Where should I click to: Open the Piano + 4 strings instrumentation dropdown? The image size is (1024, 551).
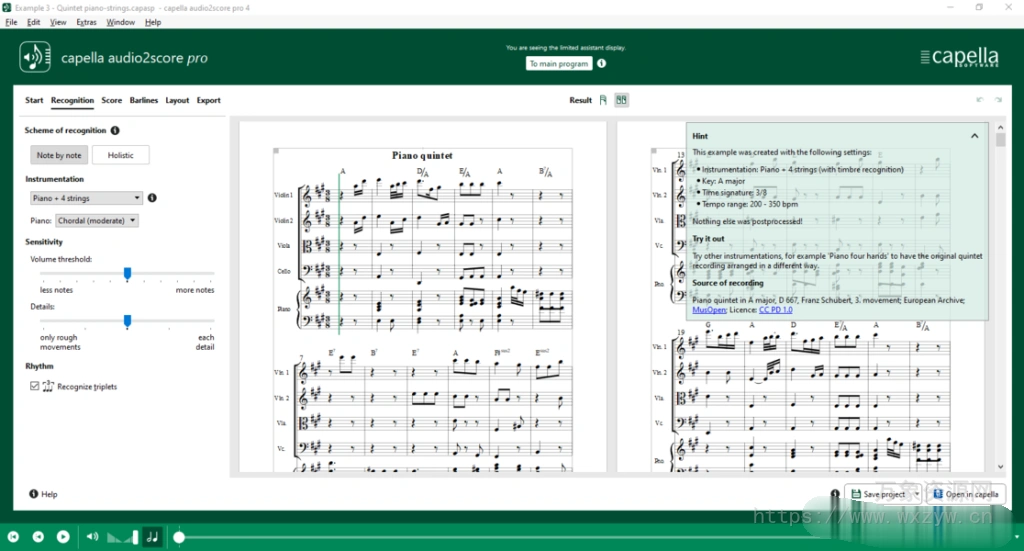tap(86, 198)
